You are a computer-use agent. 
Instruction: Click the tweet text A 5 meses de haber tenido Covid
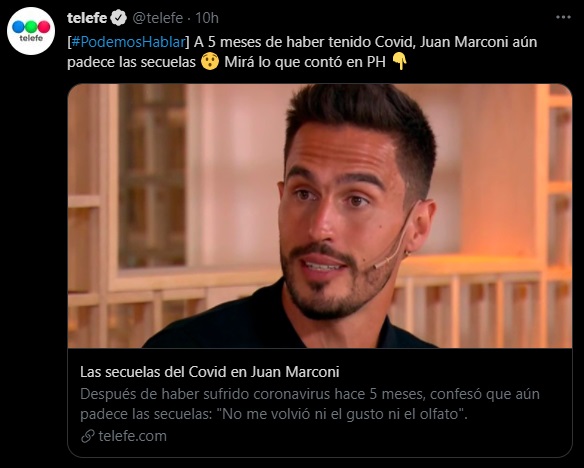click(x=305, y=42)
